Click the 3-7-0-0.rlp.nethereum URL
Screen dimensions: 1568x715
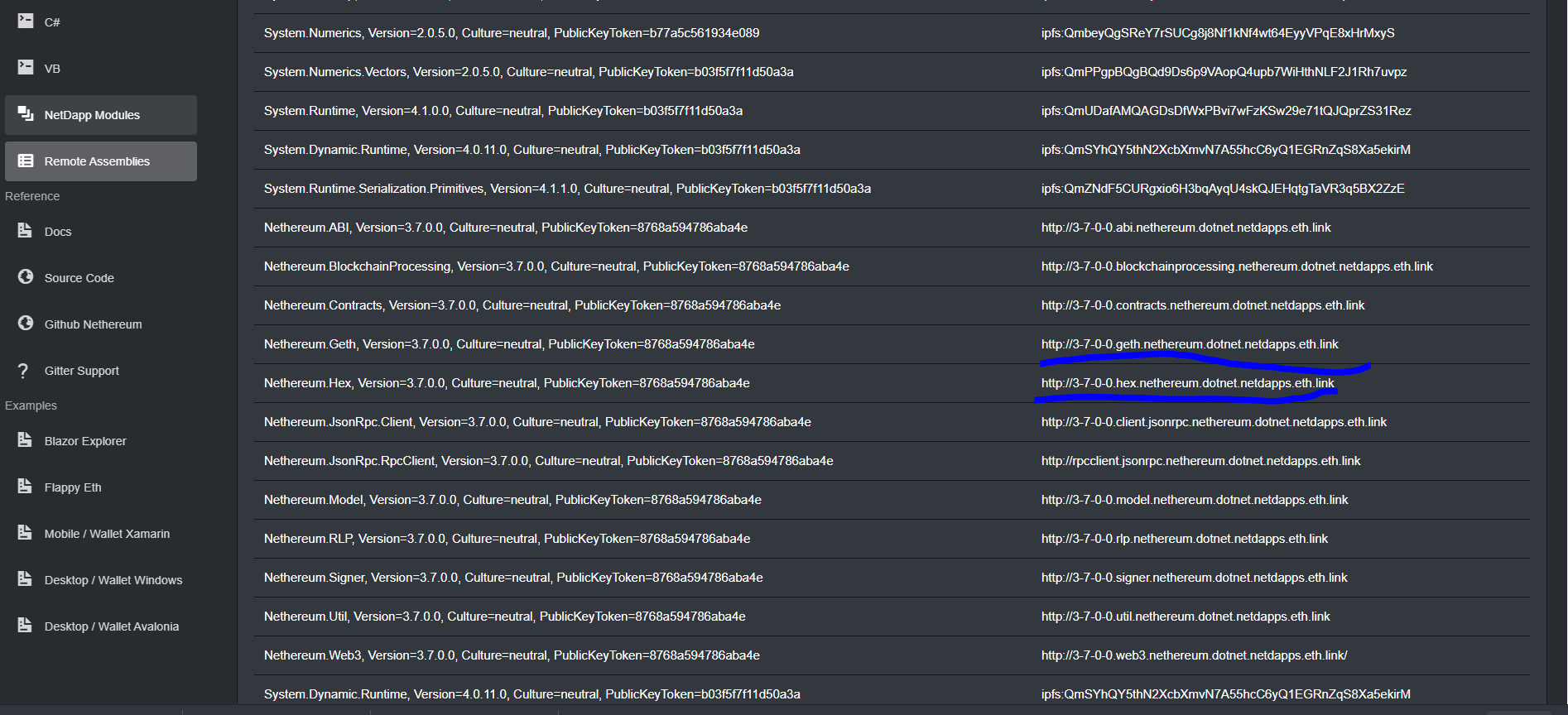pos(1185,539)
